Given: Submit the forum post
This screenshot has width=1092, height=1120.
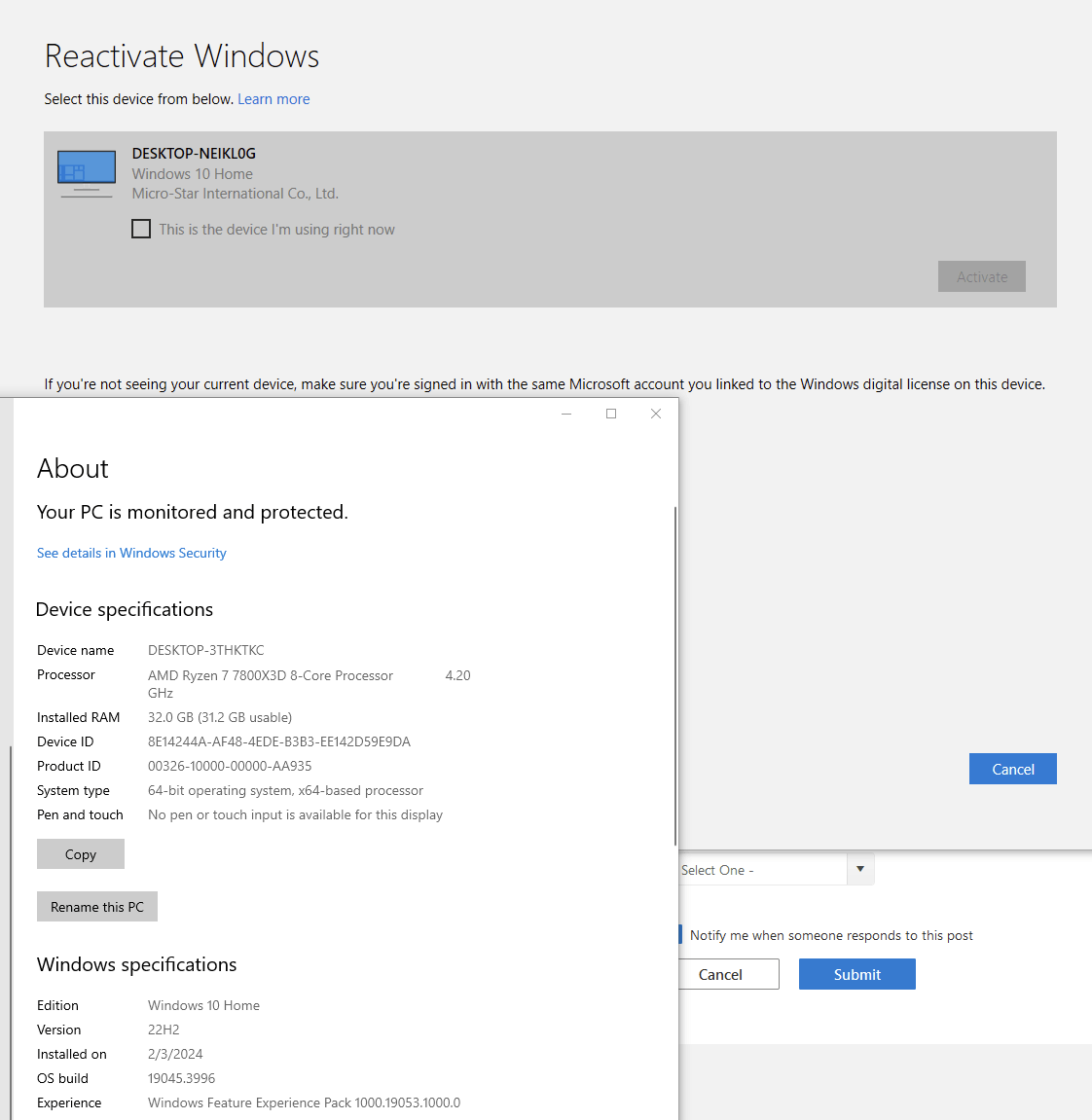Looking at the screenshot, I should point(856,974).
